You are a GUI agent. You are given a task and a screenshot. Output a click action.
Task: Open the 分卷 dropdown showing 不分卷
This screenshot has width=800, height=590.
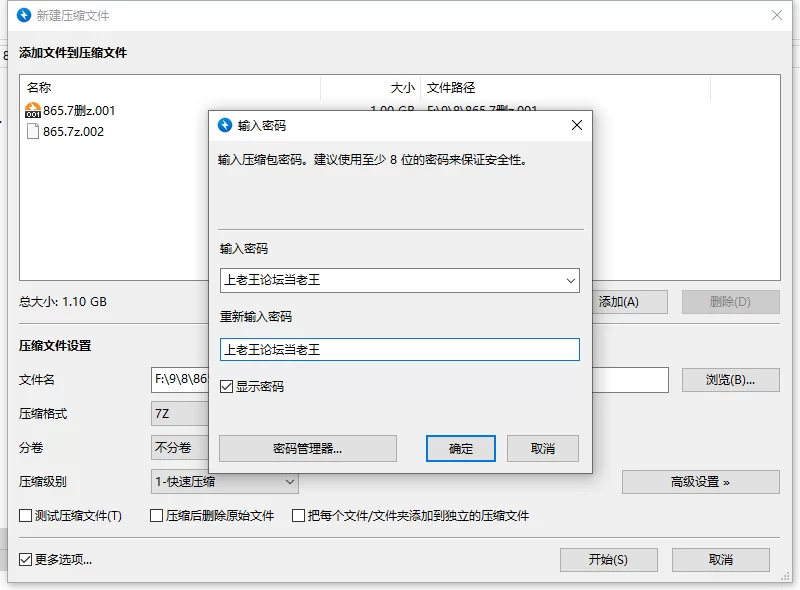(x=180, y=448)
